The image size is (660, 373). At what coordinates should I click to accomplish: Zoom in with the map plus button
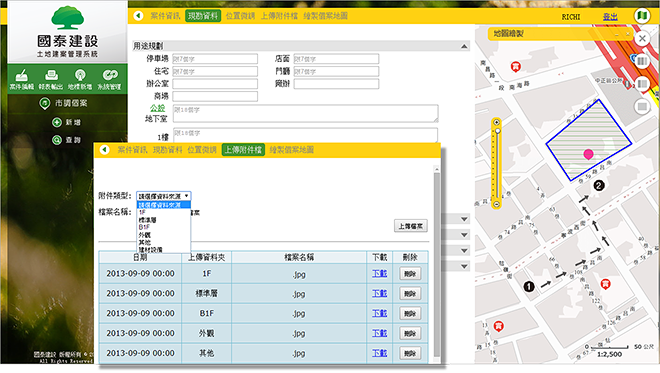pyautogui.click(x=497, y=123)
